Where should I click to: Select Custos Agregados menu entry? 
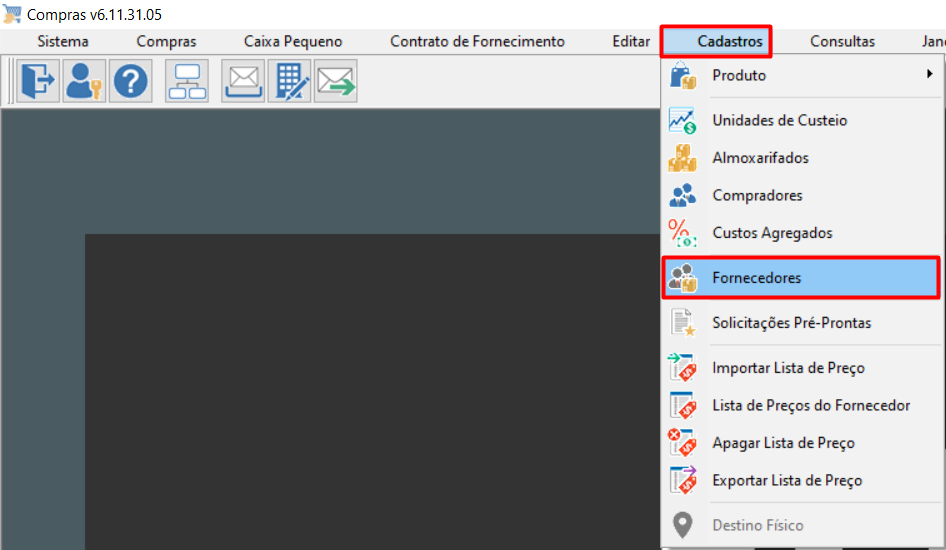coord(802,233)
